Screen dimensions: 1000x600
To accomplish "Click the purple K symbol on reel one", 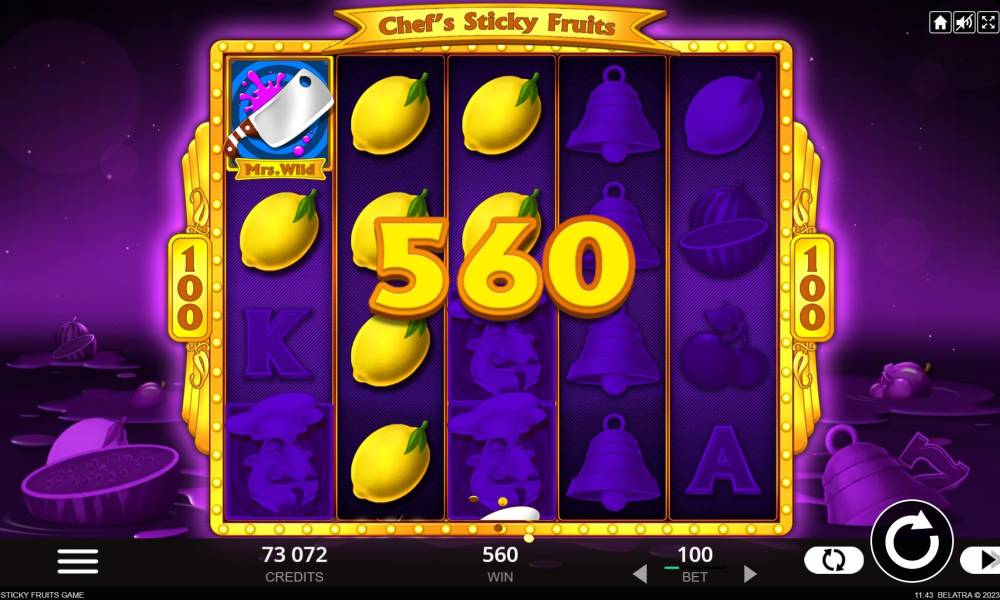I will click(278, 344).
